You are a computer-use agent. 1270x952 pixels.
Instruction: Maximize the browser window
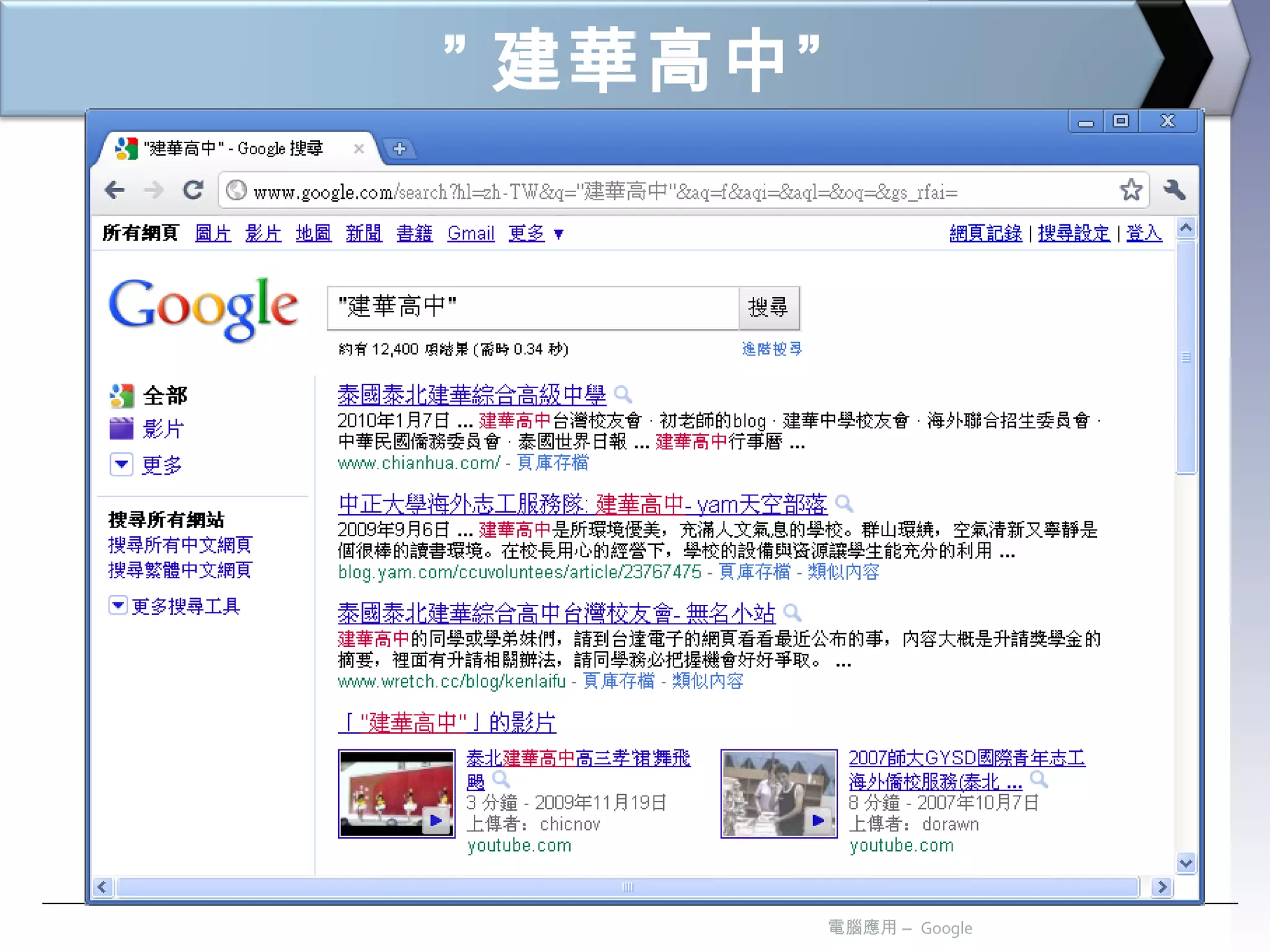click(1121, 121)
